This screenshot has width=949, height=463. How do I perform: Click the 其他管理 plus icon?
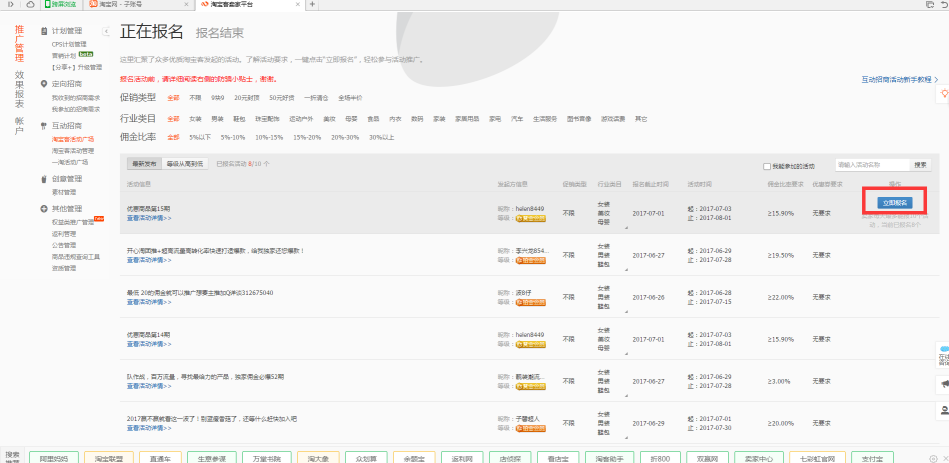pos(43,208)
